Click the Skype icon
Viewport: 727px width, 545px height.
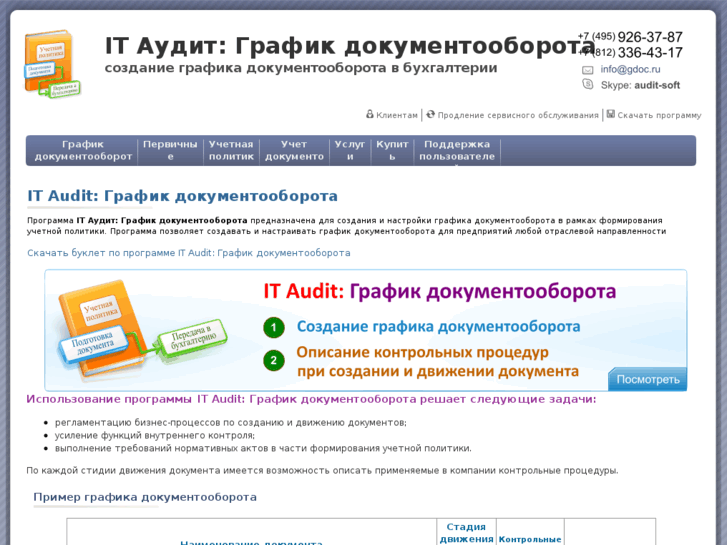tap(587, 84)
